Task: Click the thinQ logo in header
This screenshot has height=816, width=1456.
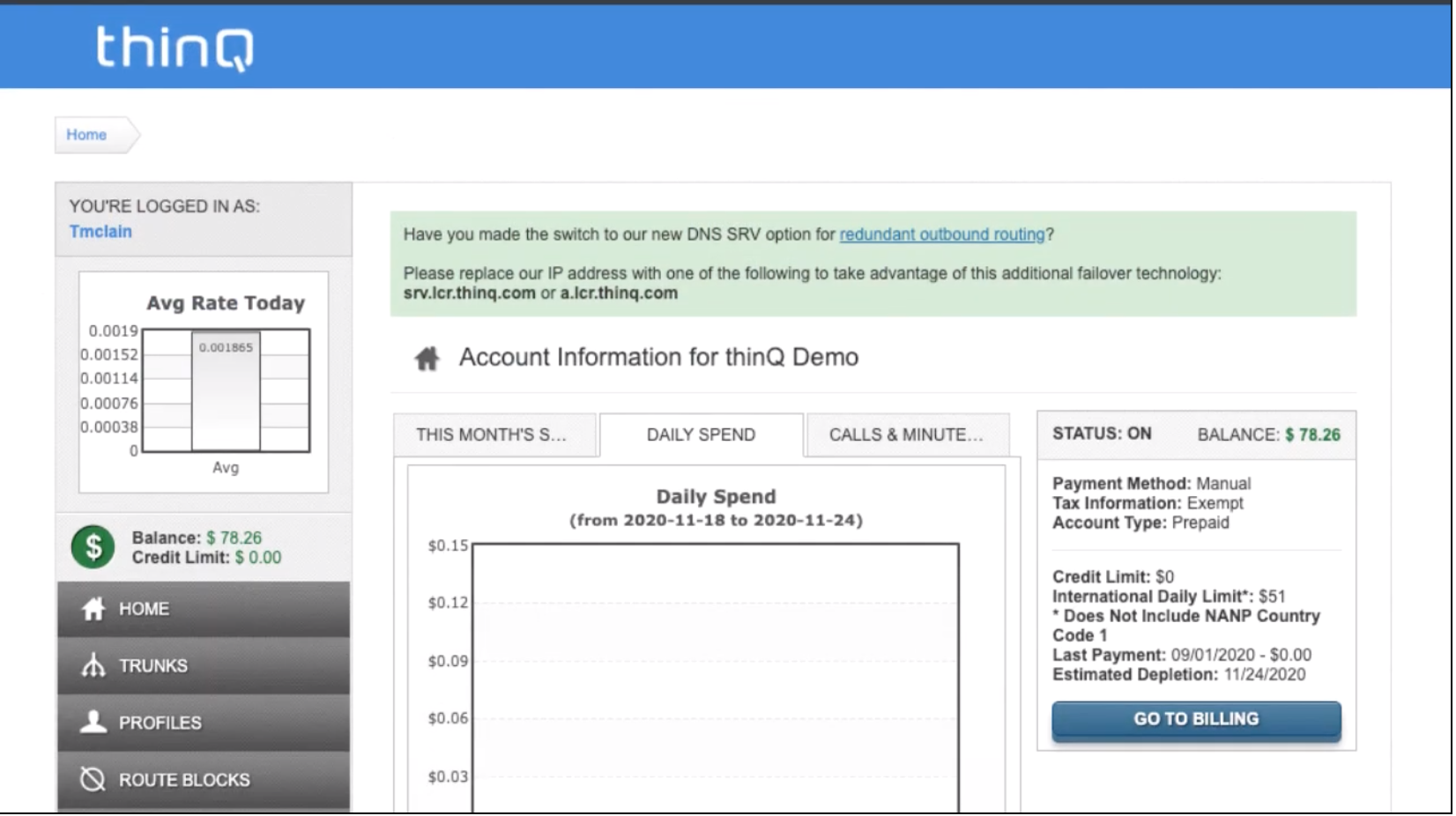Action: click(175, 48)
